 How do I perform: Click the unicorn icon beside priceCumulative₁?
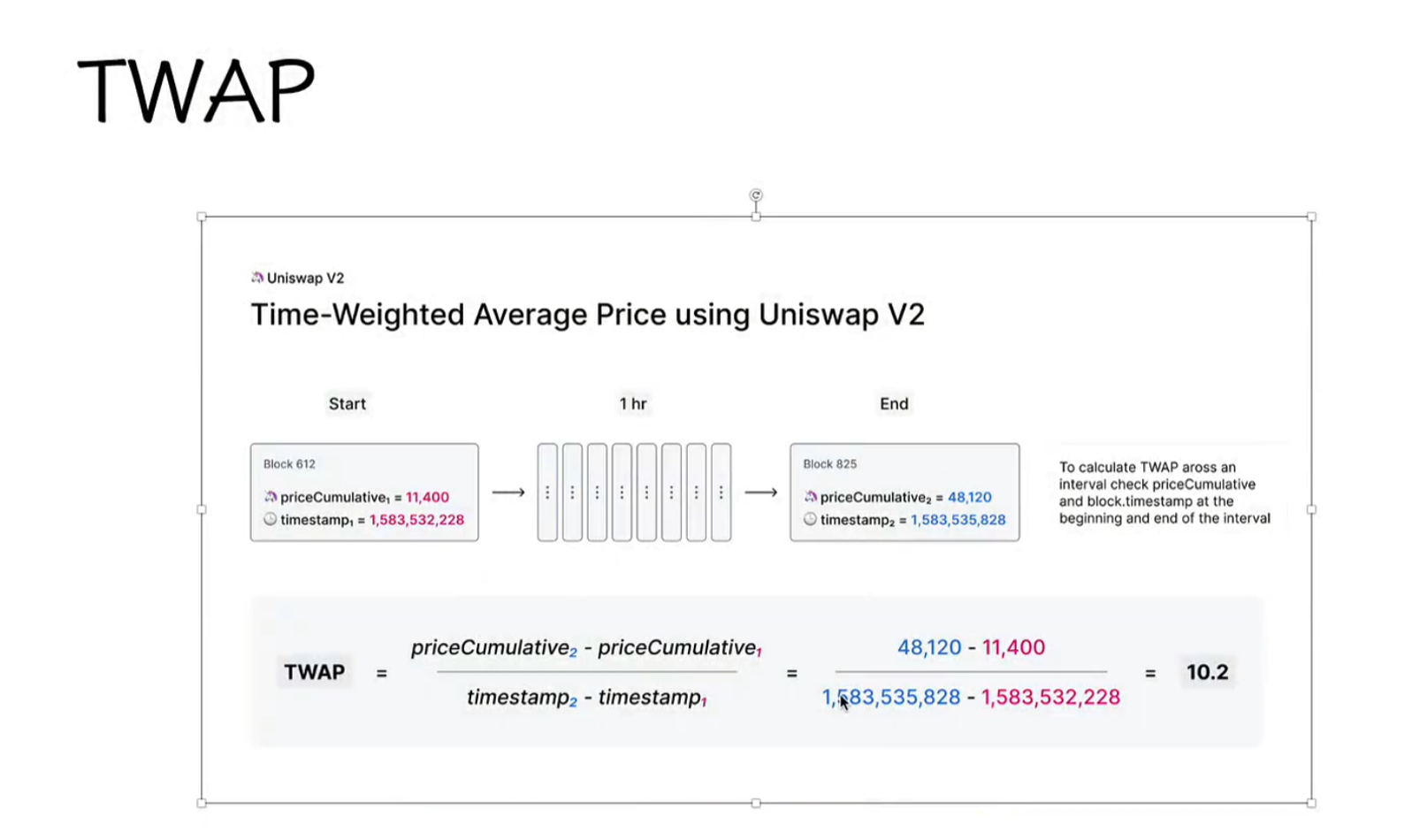pos(271,497)
